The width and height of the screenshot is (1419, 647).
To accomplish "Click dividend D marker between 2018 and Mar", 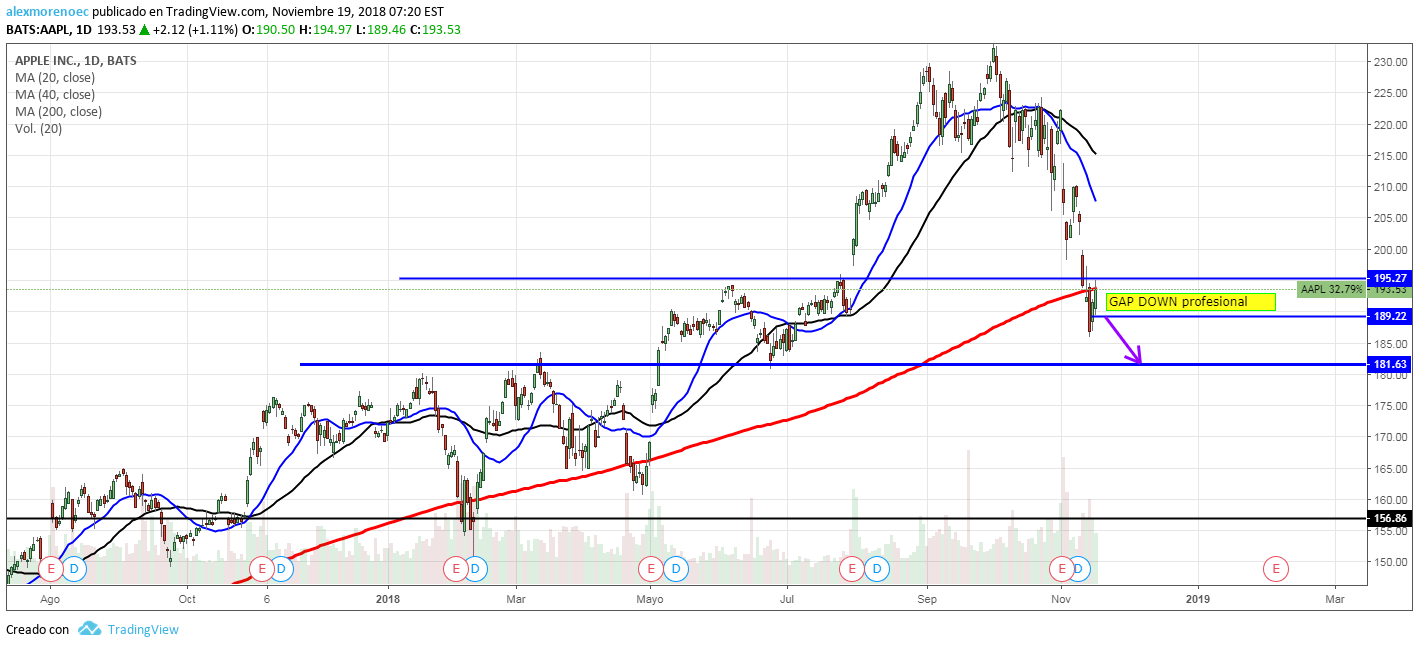I will click(x=476, y=569).
